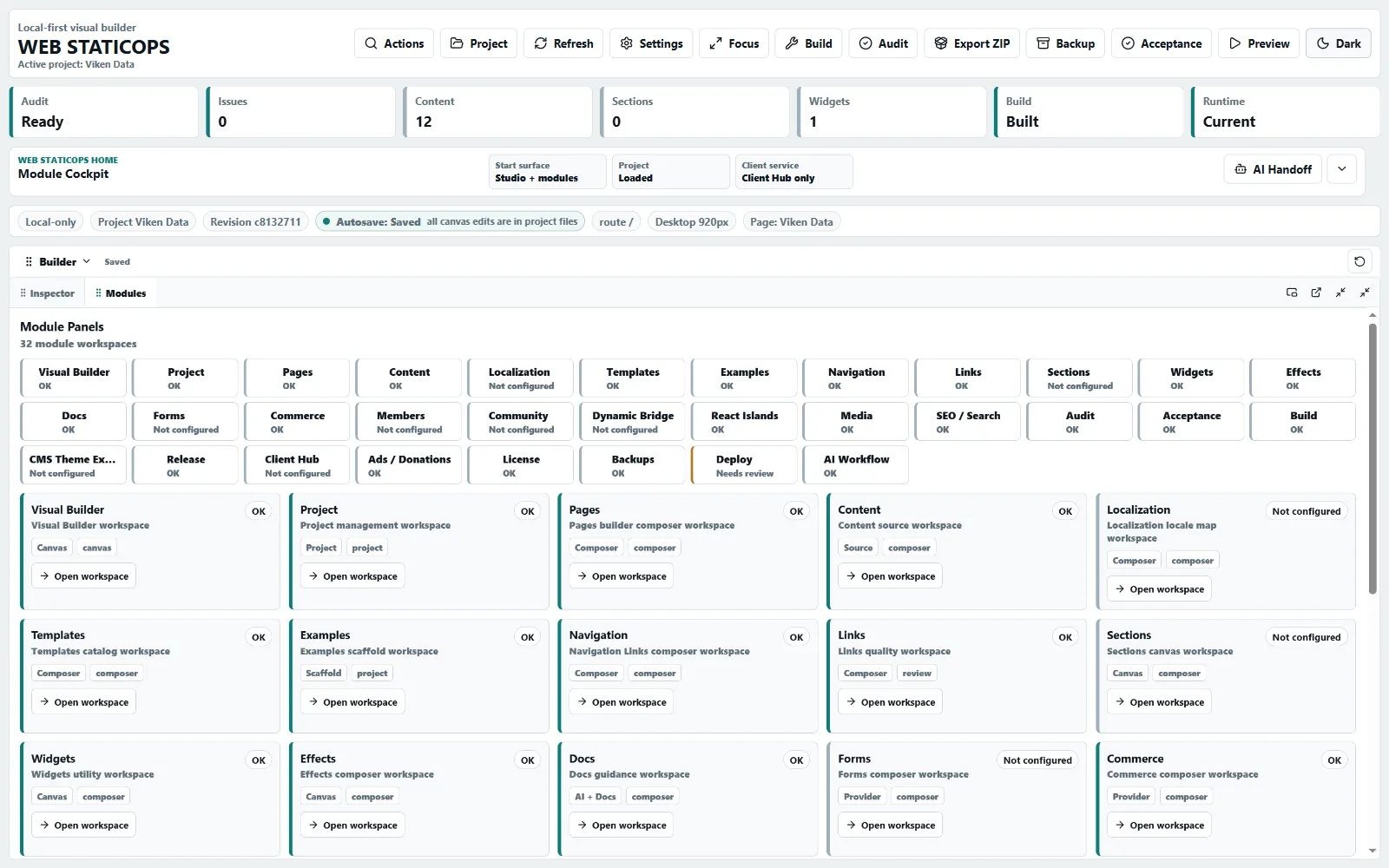Click the Content 12 status card
This screenshot has width=1389, height=868.
[497, 112]
